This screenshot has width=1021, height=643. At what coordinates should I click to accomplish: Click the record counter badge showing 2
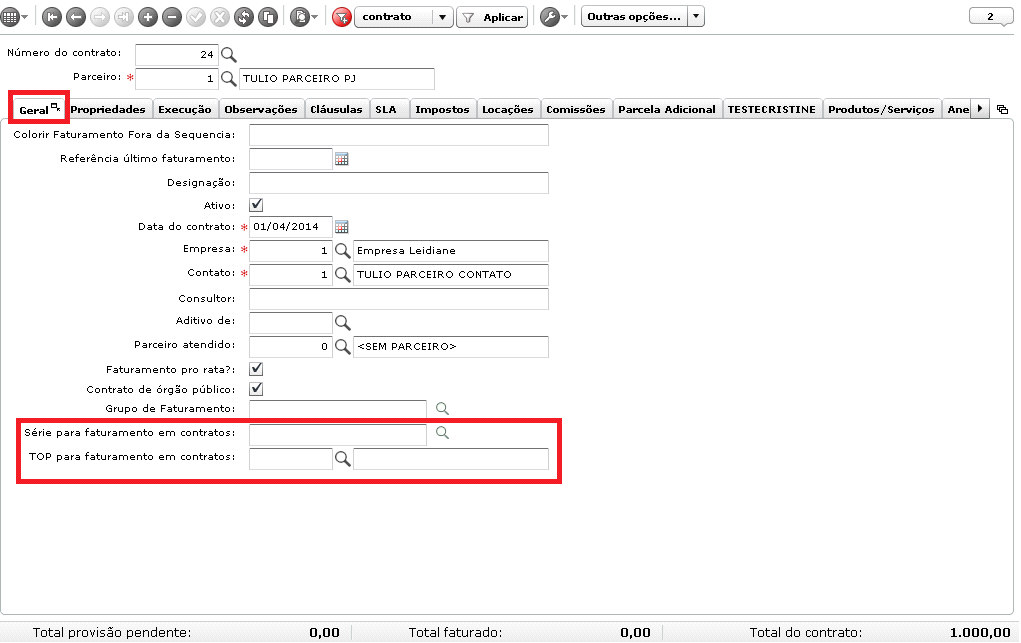(990, 17)
